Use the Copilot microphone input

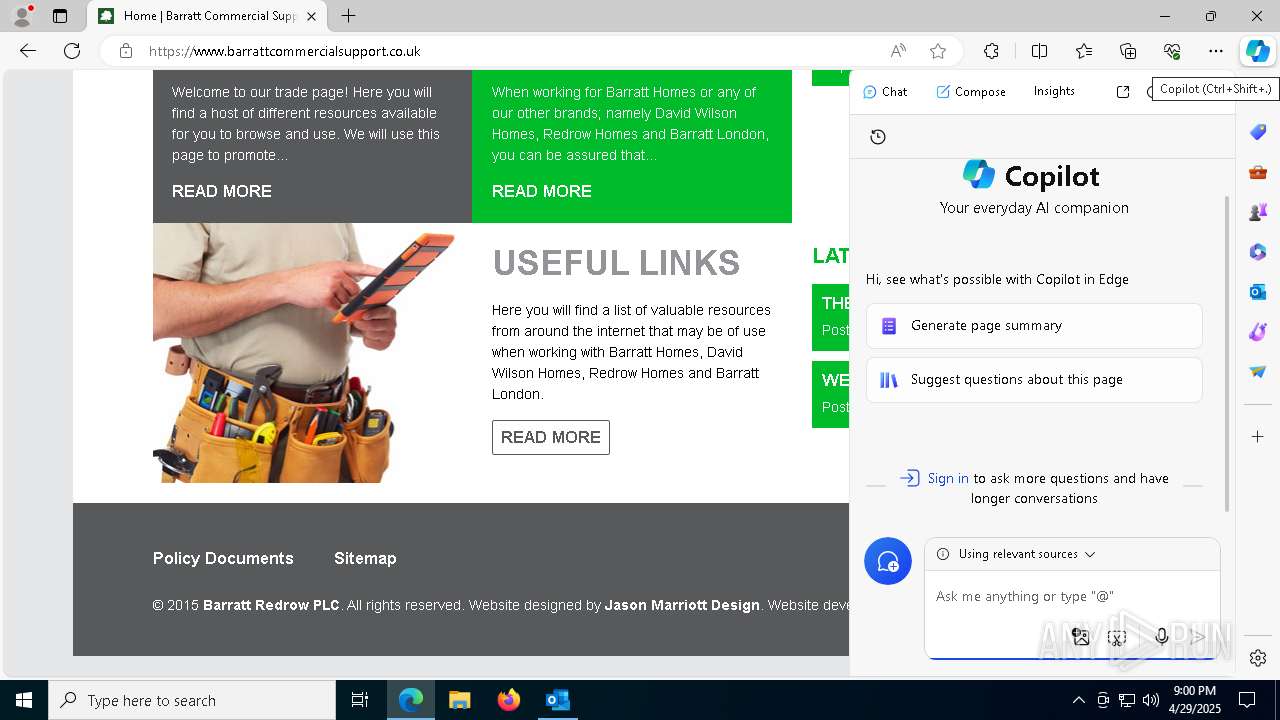[1161, 637]
